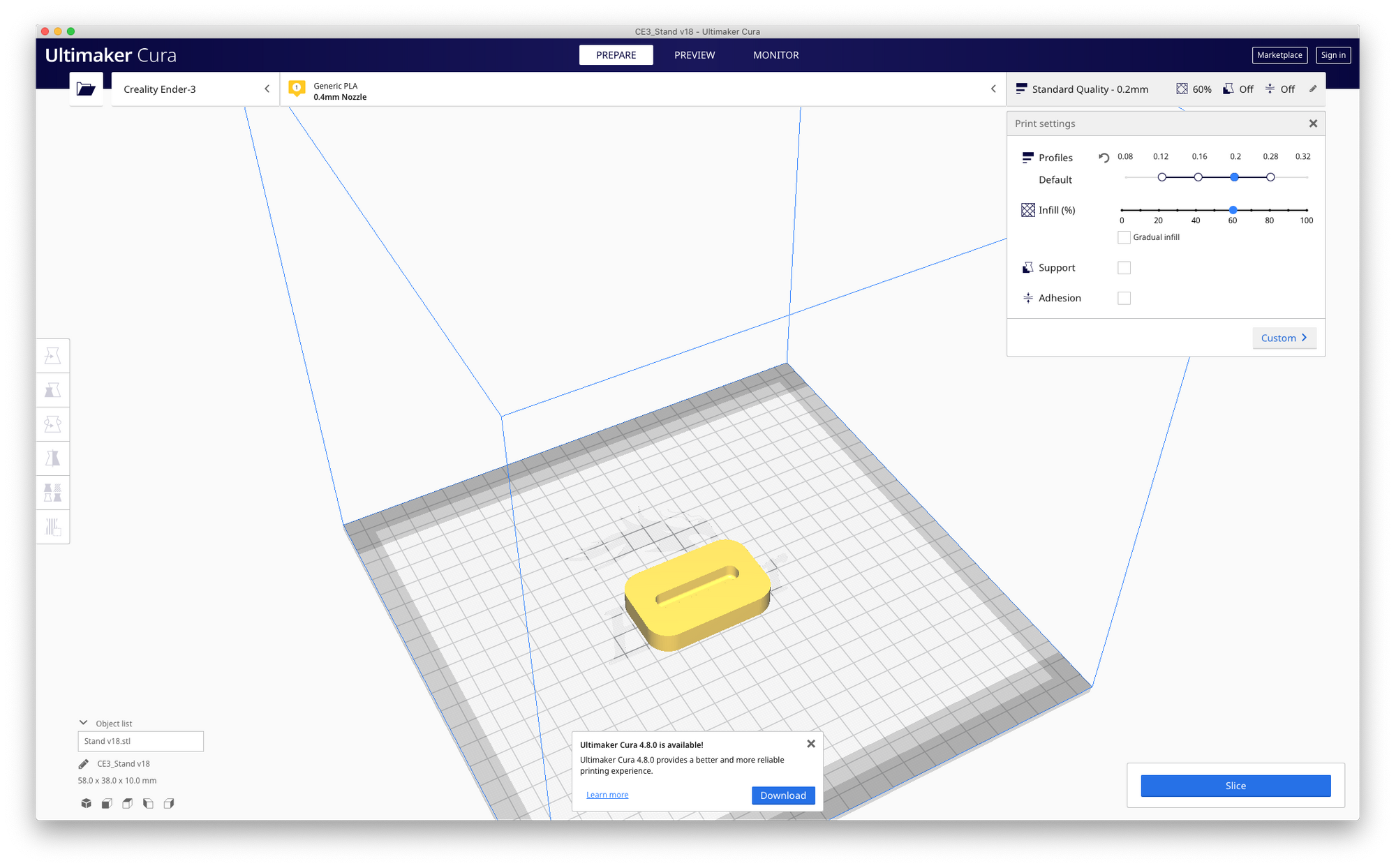Open Standard Quality profile settings dropdown
The width and height of the screenshot is (1396, 868).
[1166, 89]
